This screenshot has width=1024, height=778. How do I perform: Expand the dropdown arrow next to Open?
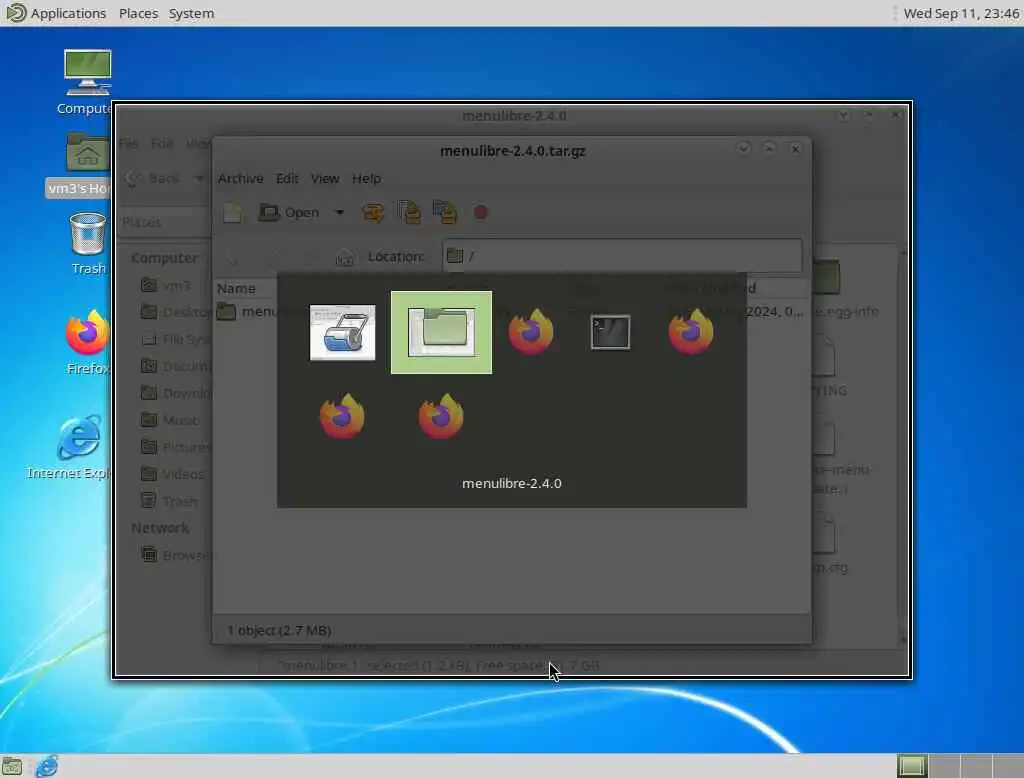pyautogui.click(x=340, y=212)
